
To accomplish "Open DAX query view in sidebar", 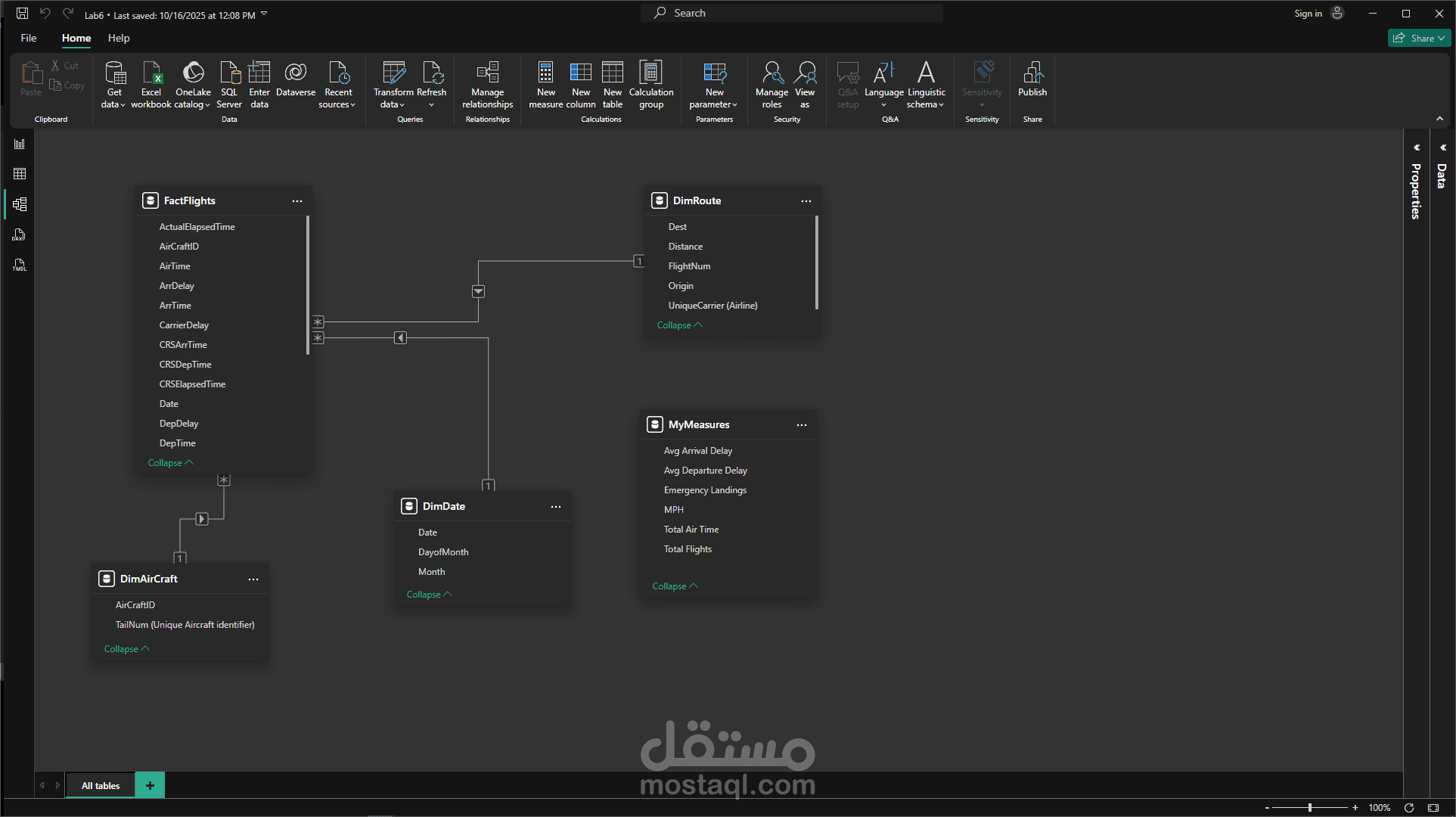I will (x=20, y=235).
